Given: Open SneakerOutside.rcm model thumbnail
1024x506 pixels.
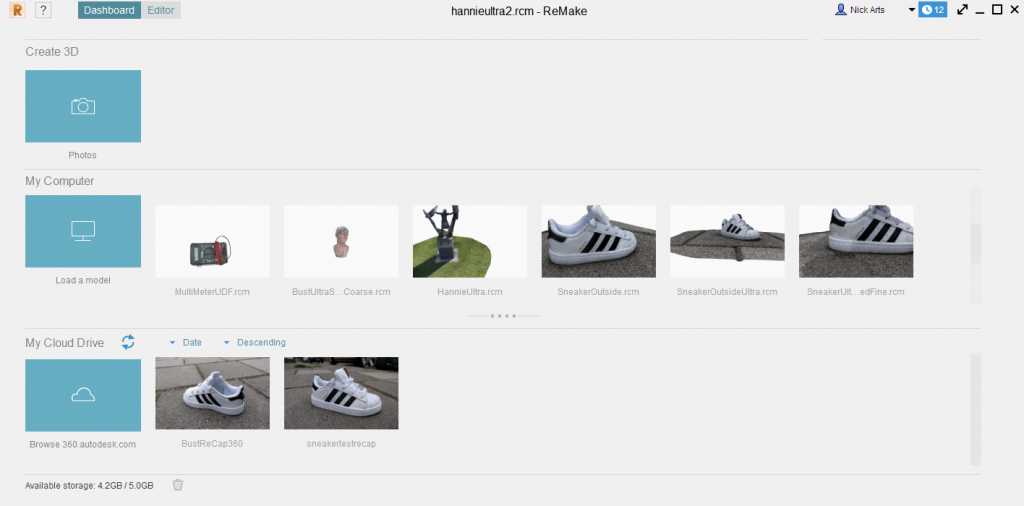Looking at the screenshot, I should point(598,242).
